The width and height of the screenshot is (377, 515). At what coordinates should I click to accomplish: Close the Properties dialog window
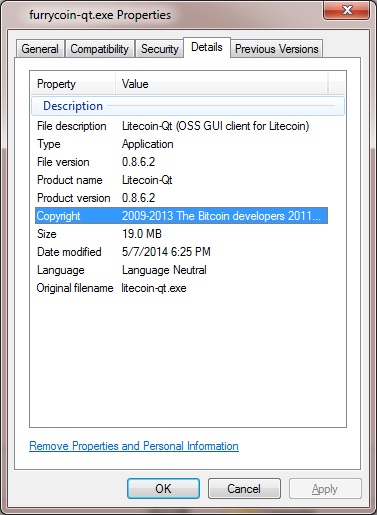click(347, 10)
